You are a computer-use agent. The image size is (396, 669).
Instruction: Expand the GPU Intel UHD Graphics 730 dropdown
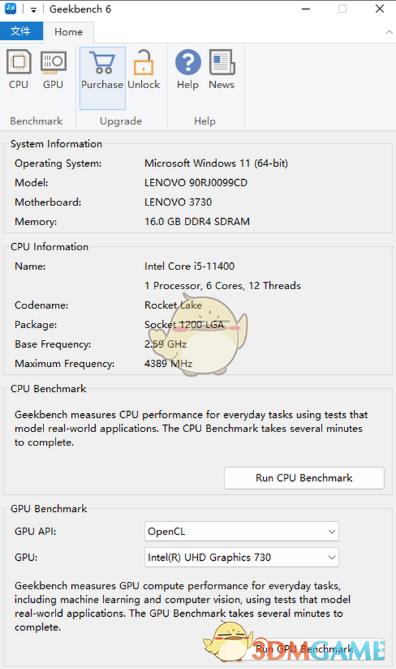(242, 557)
